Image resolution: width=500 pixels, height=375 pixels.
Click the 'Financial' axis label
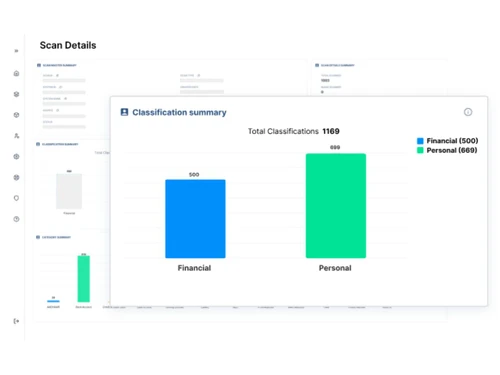pyautogui.click(x=194, y=268)
